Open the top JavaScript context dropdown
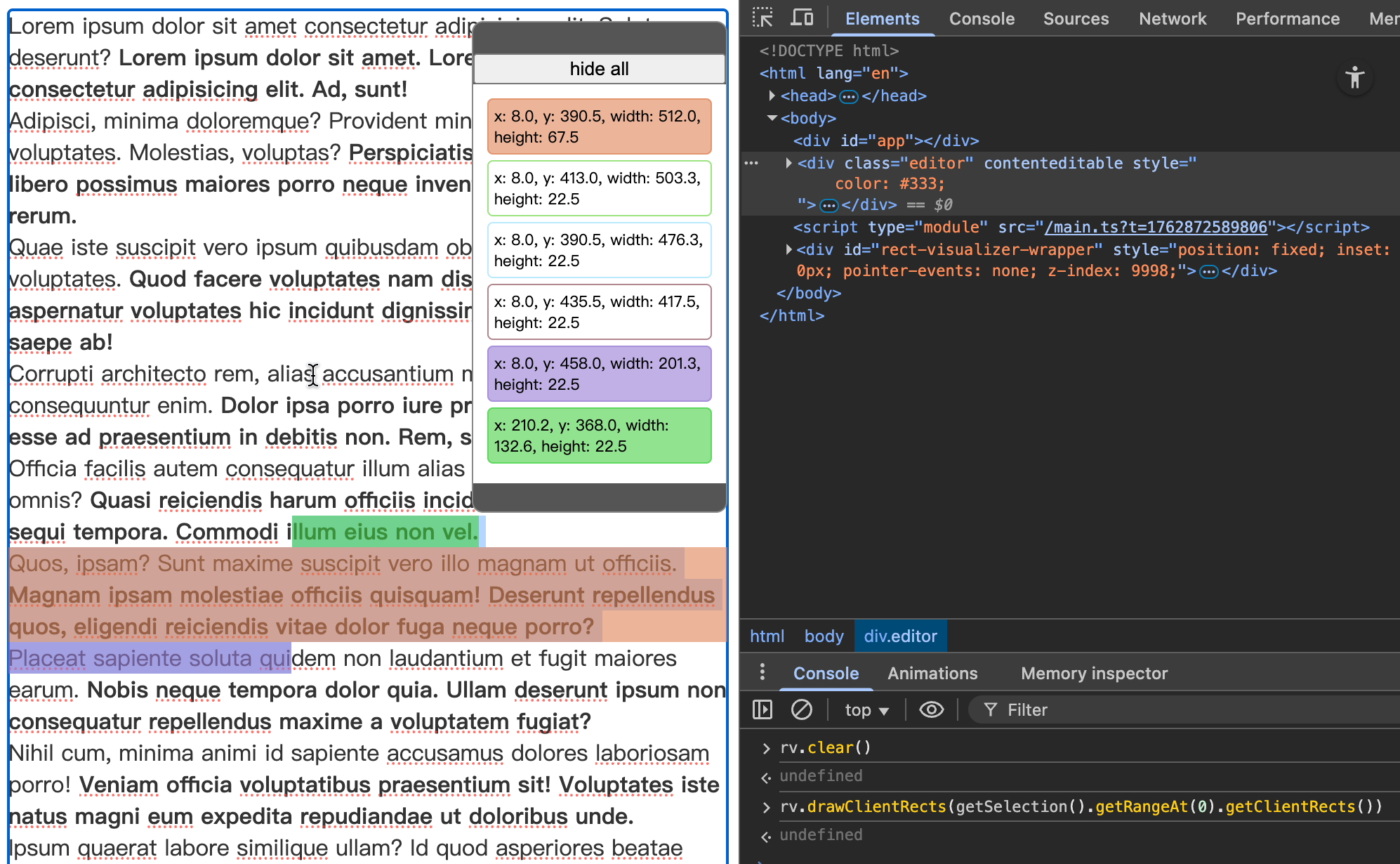Screen dimensions: 1400x864 point(866,710)
